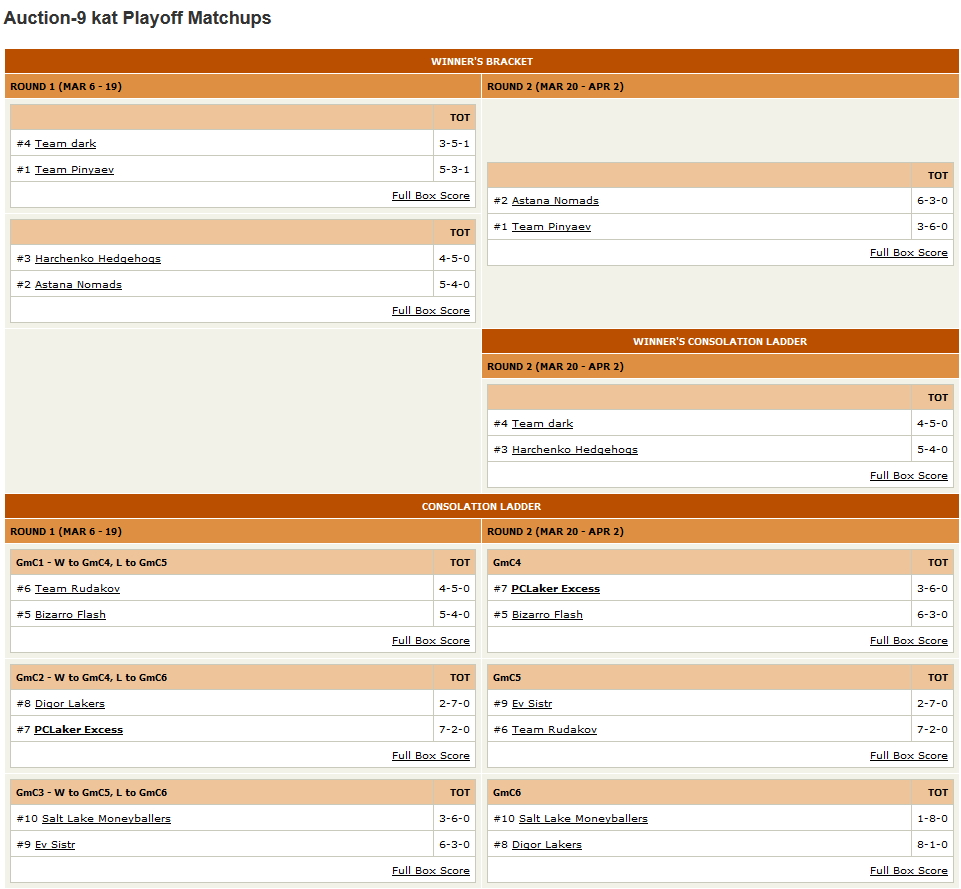The height and width of the screenshot is (889, 961).
Task: Open PCLaker Excess link in GmC2
Action: pyautogui.click(x=78, y=730)
